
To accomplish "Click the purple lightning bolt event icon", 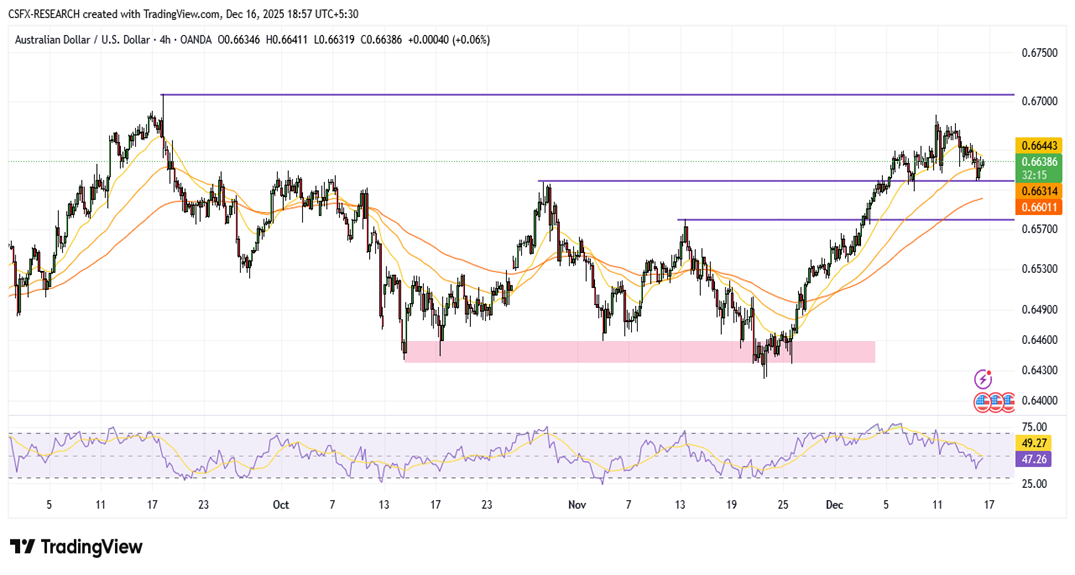I will coord(982,379).
